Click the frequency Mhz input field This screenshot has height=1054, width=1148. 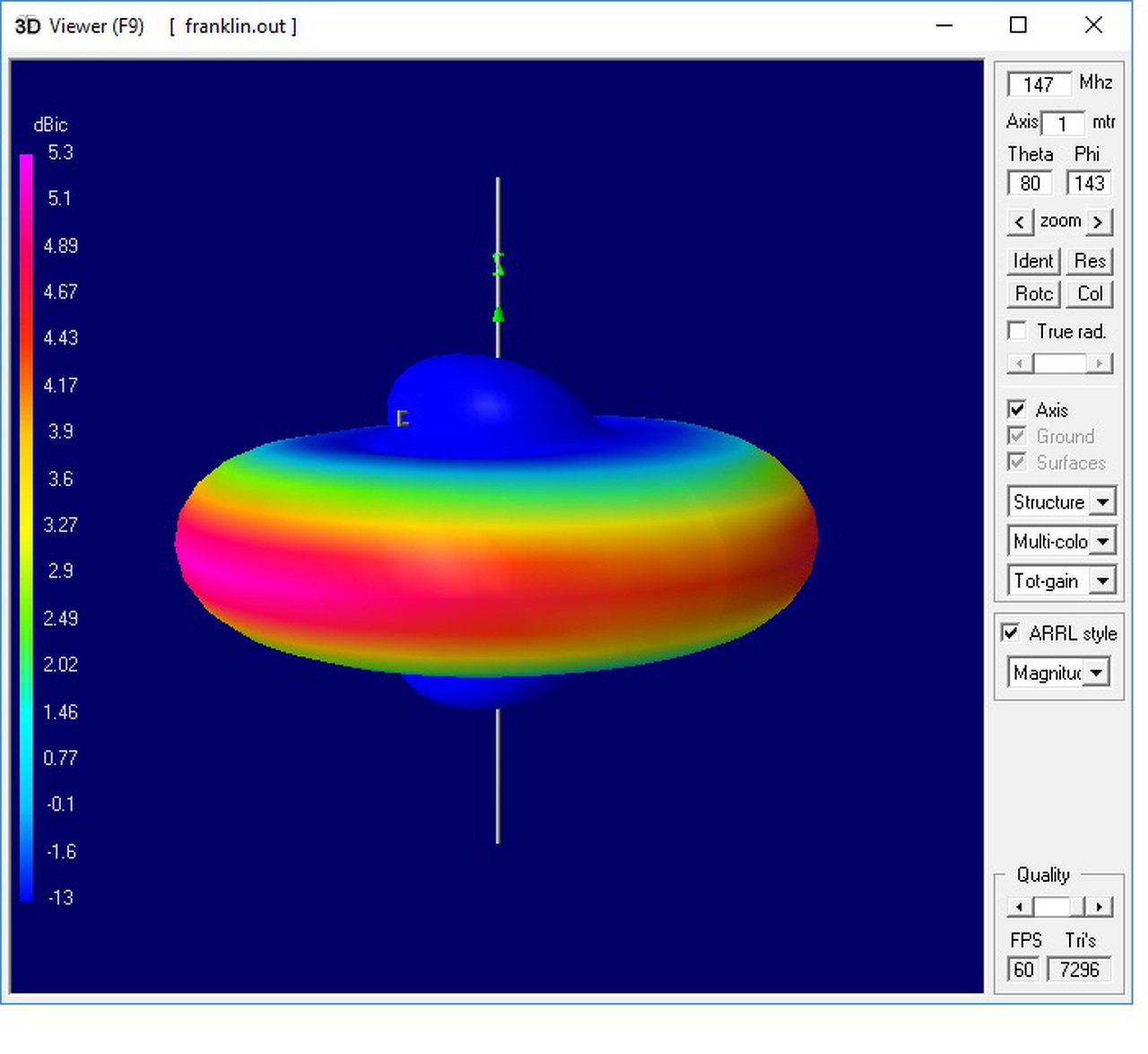(1039, 84)
